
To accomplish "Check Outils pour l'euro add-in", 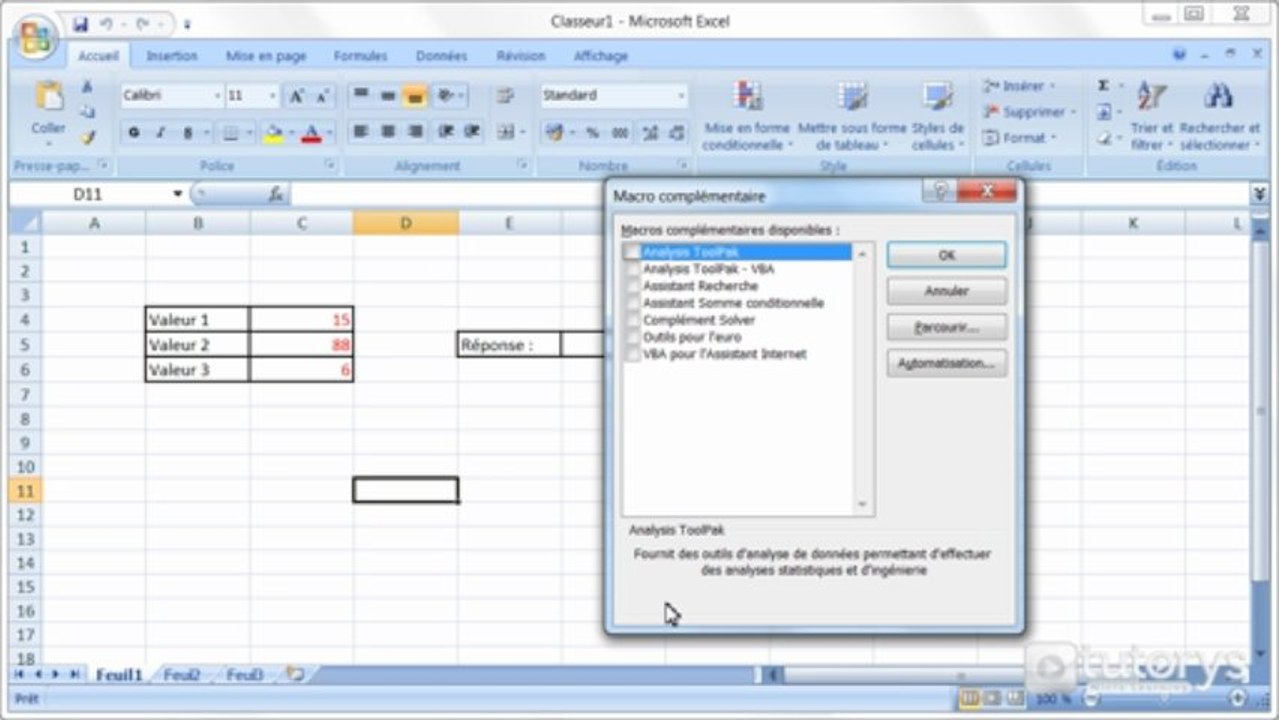I will [x=631, y=337].
